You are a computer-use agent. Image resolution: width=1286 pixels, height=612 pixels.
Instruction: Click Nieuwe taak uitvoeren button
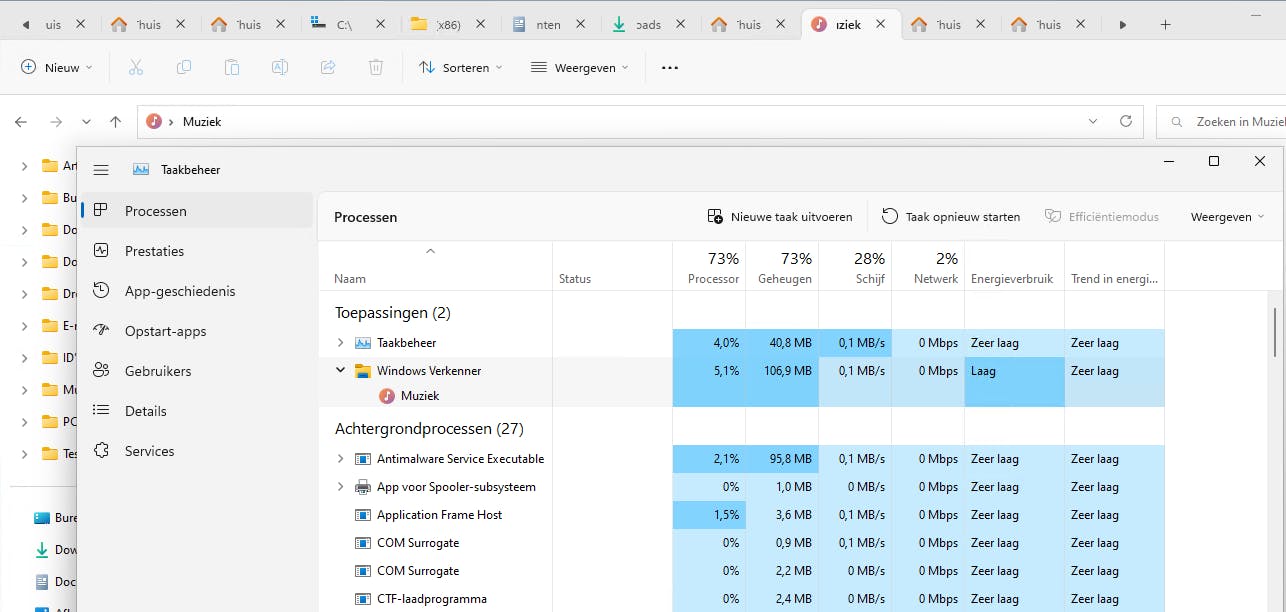(780, 217)
